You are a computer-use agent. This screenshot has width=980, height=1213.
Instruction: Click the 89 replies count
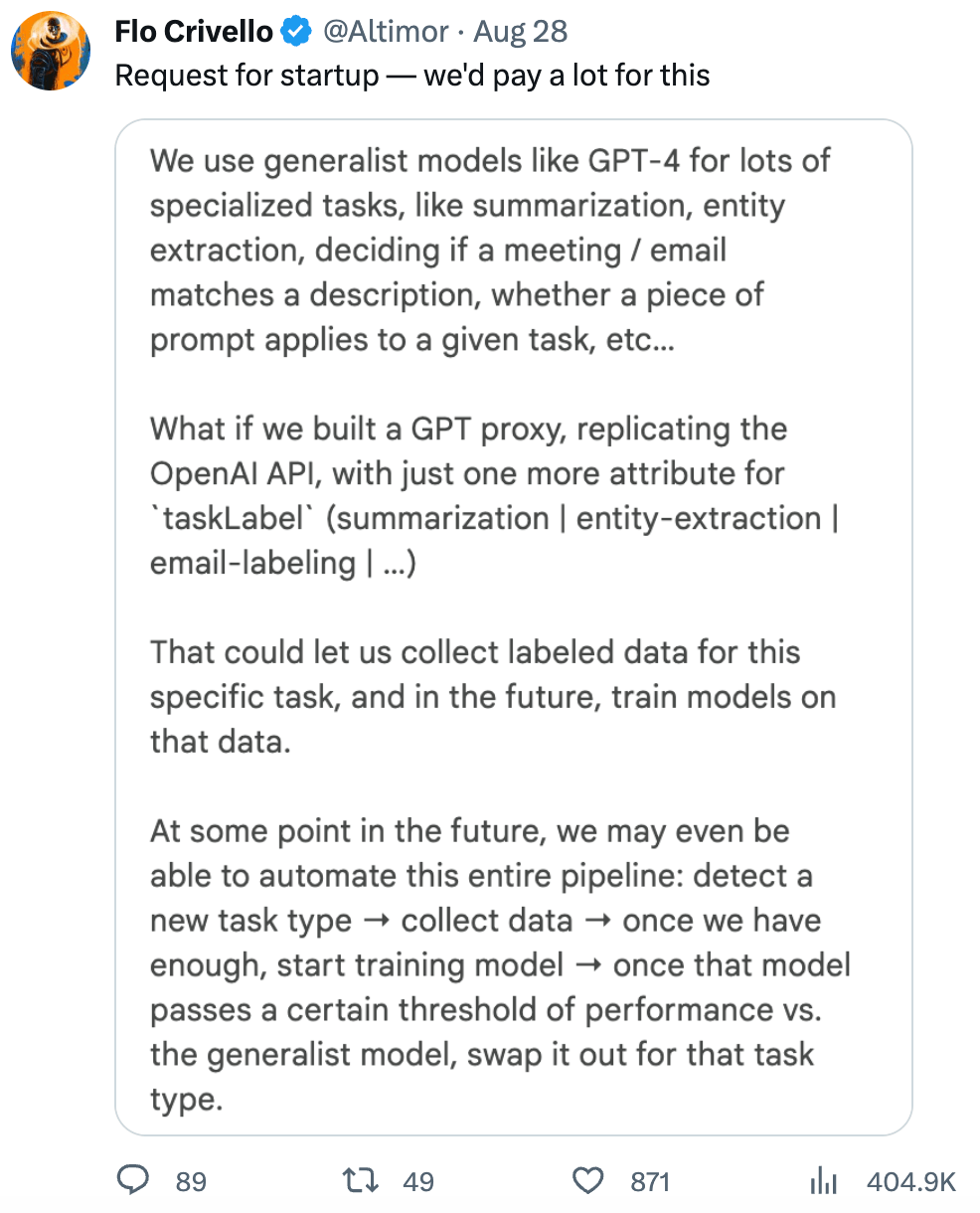click(191, 1181)
